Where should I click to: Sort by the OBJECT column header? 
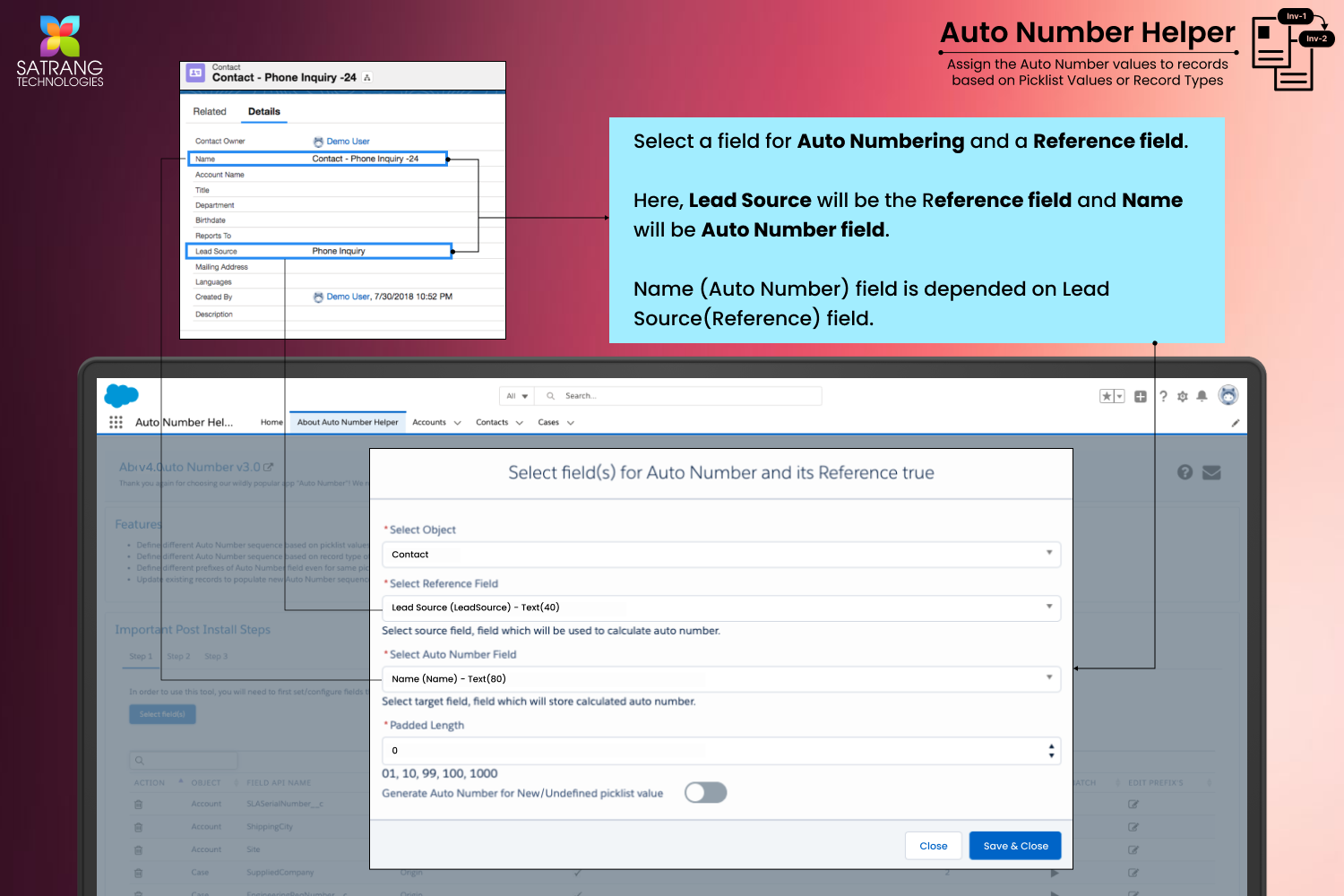coord(206,783)
